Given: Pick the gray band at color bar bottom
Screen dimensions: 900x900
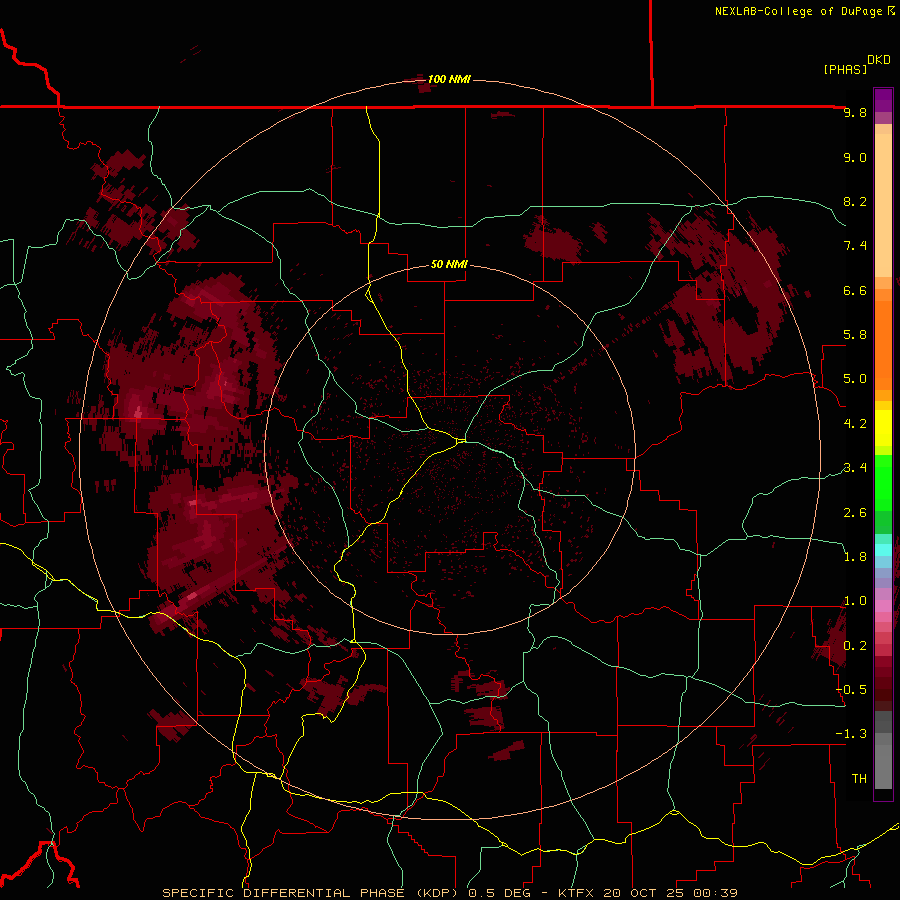Looking at the screenshot, I should tap(883, 761).
